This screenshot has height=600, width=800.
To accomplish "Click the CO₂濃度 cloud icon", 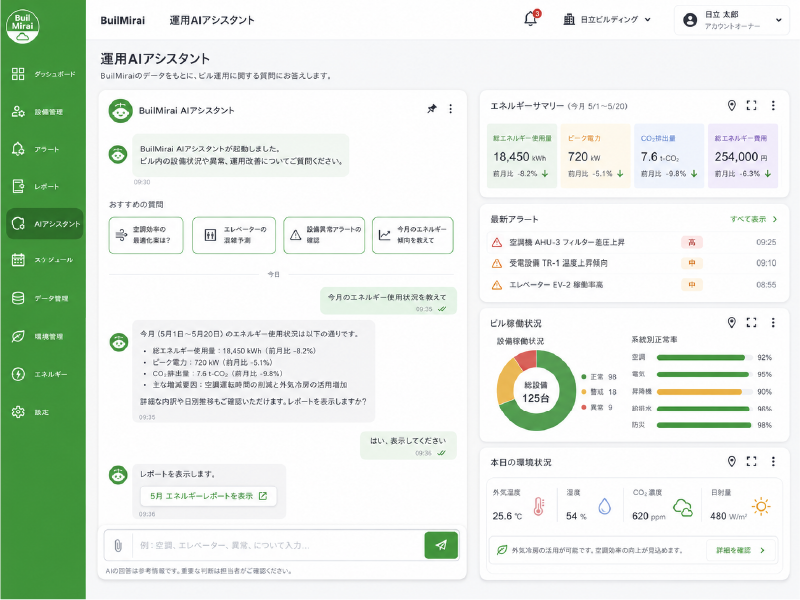I will (683, 508).
